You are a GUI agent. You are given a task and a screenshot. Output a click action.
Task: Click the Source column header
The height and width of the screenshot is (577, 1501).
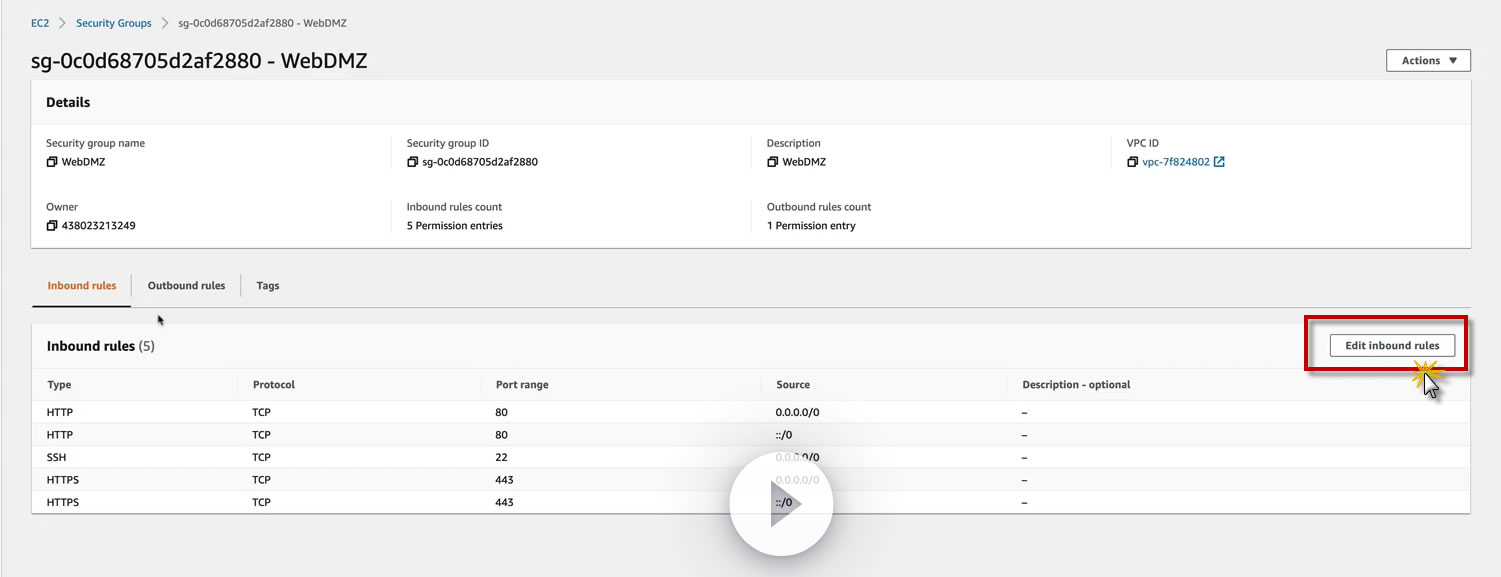tap(793, 385)
